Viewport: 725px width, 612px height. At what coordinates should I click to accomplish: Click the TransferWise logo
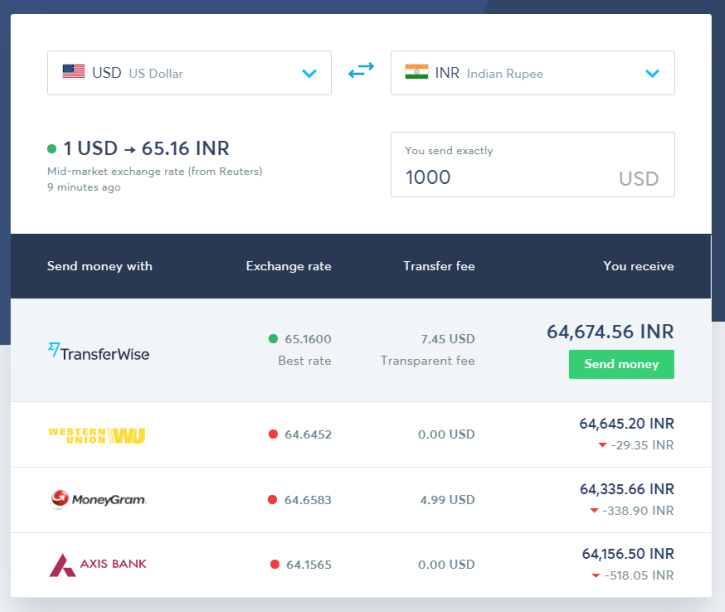(x=98, y=351)
